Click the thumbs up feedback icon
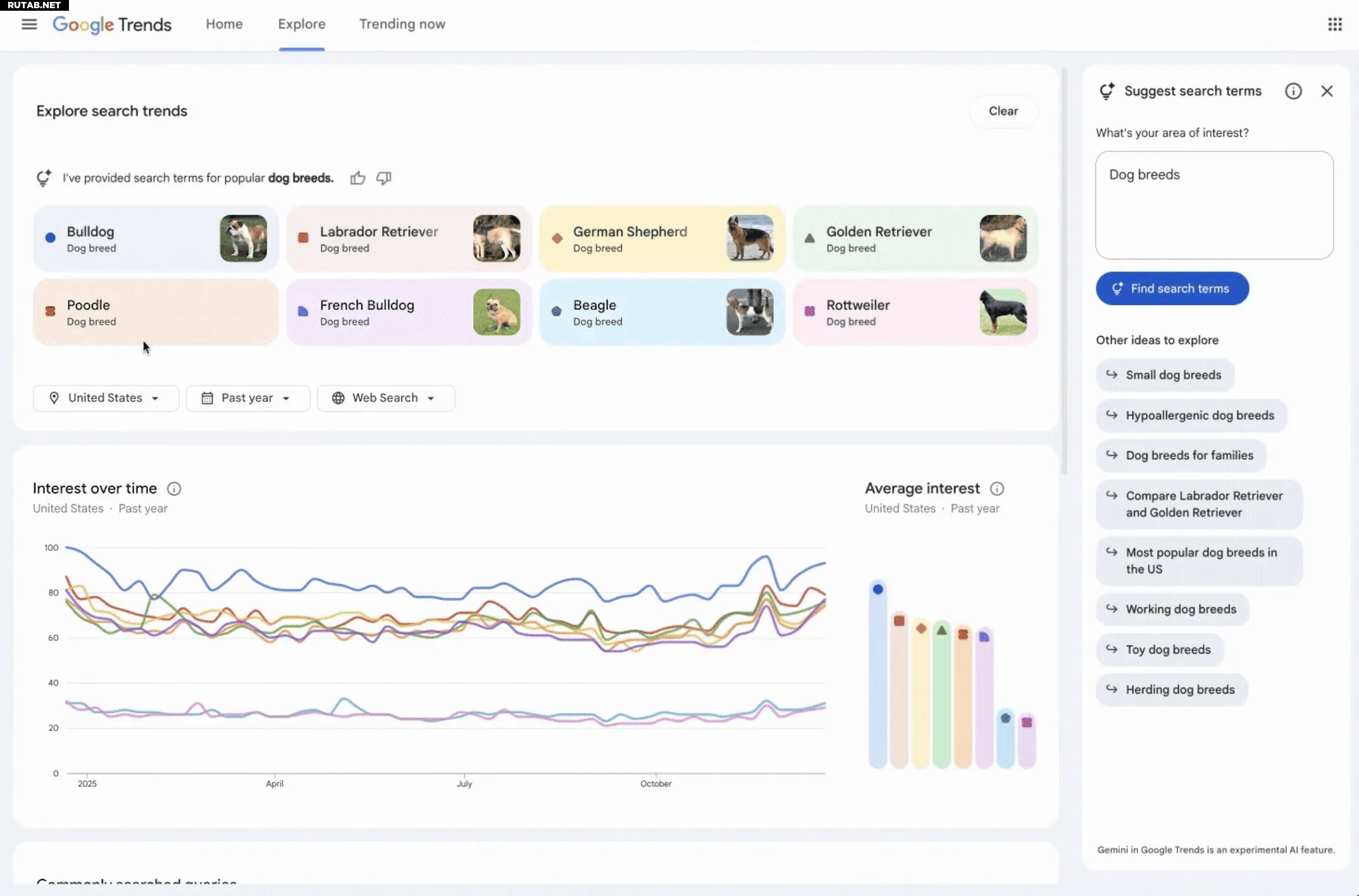This screenshot has width=1359, height=896. pyautogui.click(x=357, y=178)
